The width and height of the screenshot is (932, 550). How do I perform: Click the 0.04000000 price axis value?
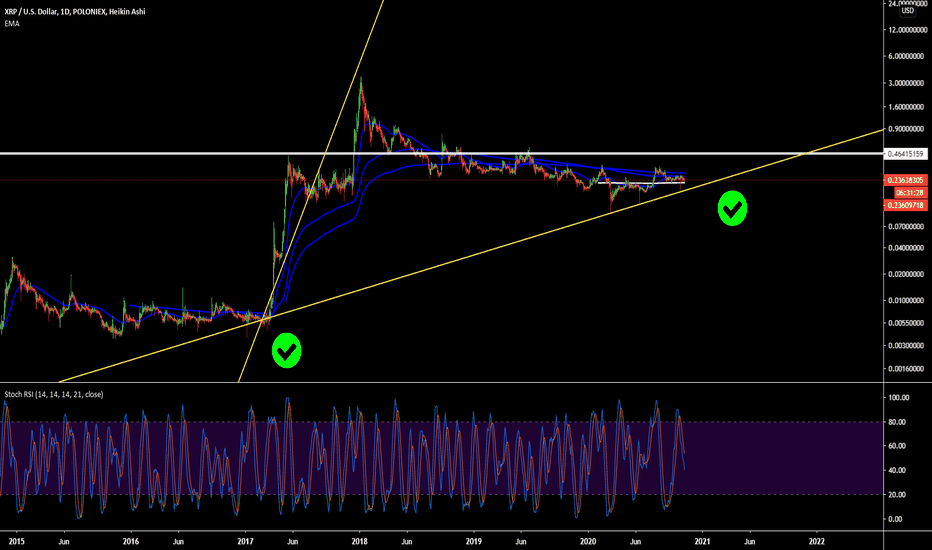906,248
